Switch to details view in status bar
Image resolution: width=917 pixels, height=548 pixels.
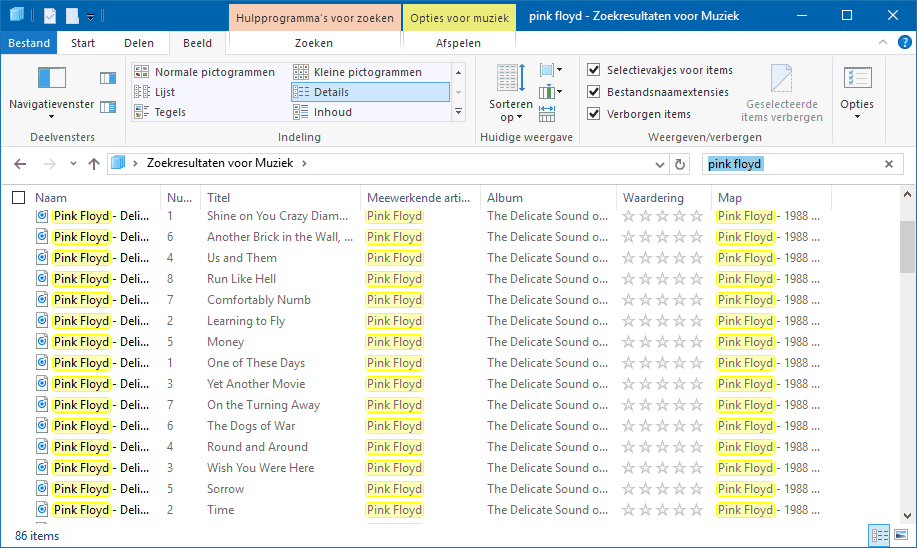click(x=879, y=535)
